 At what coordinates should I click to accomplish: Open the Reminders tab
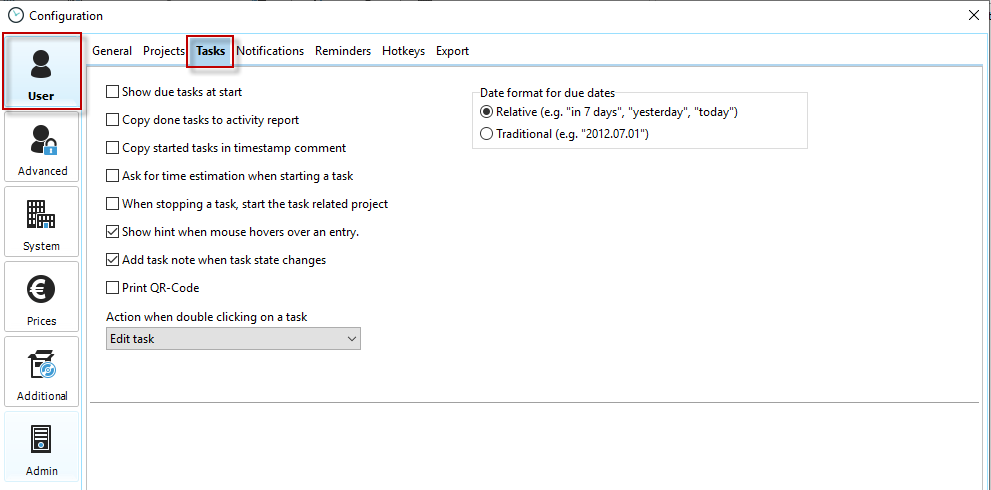coord(343,51)
